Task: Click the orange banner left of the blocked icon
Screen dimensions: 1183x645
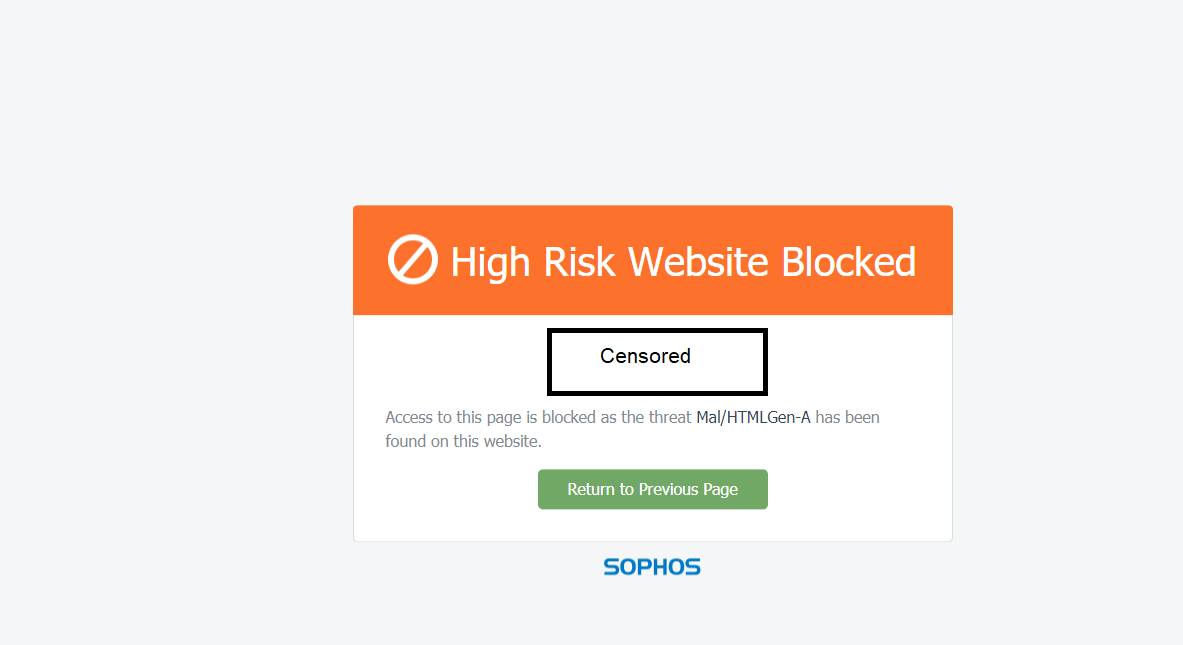Action: tap(370, 260)
